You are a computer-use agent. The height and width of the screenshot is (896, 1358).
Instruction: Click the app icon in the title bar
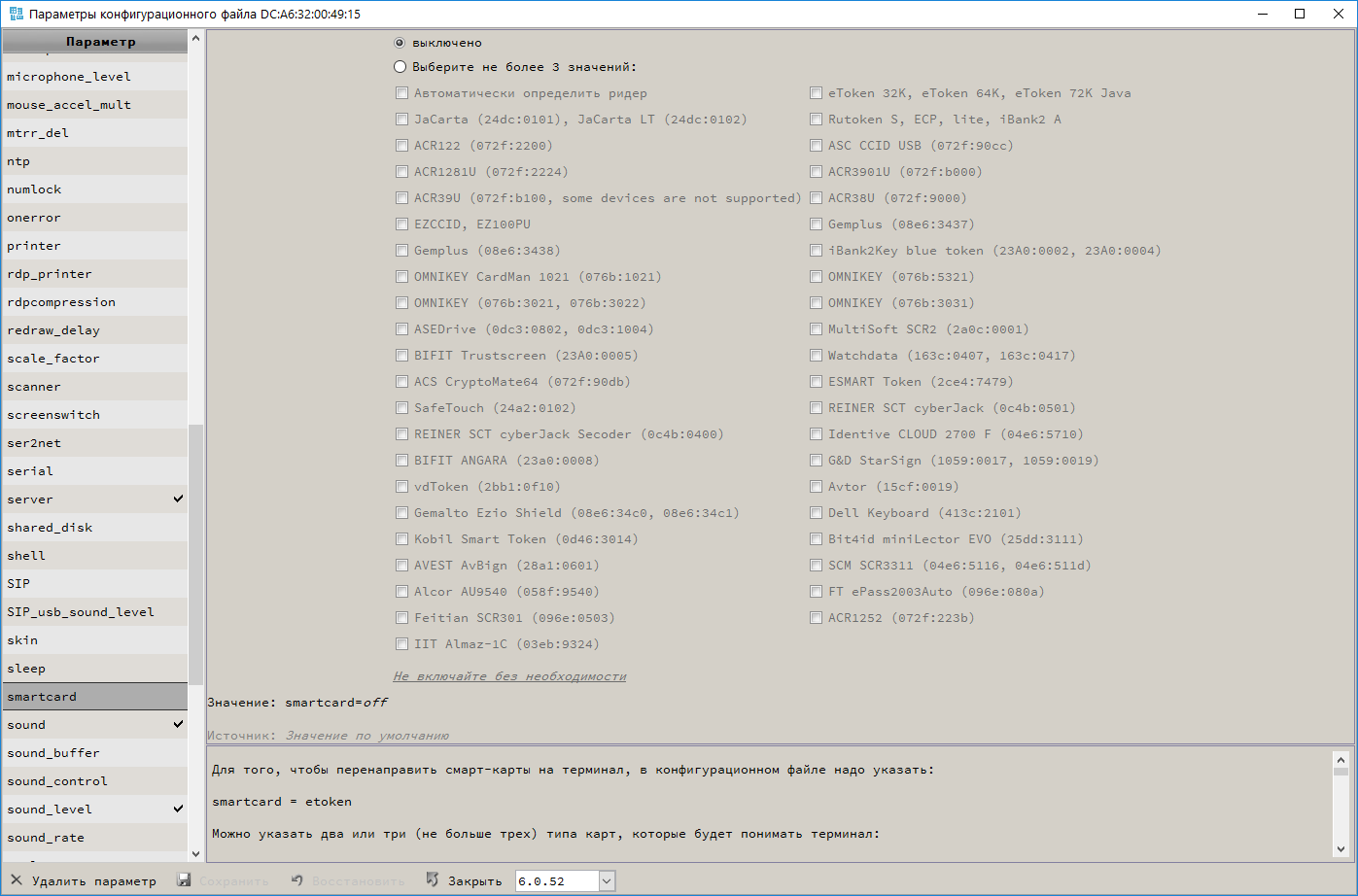click(16, 14)
